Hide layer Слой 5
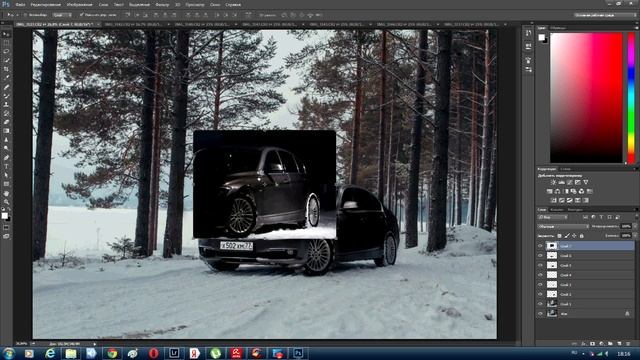 [540, 265]
